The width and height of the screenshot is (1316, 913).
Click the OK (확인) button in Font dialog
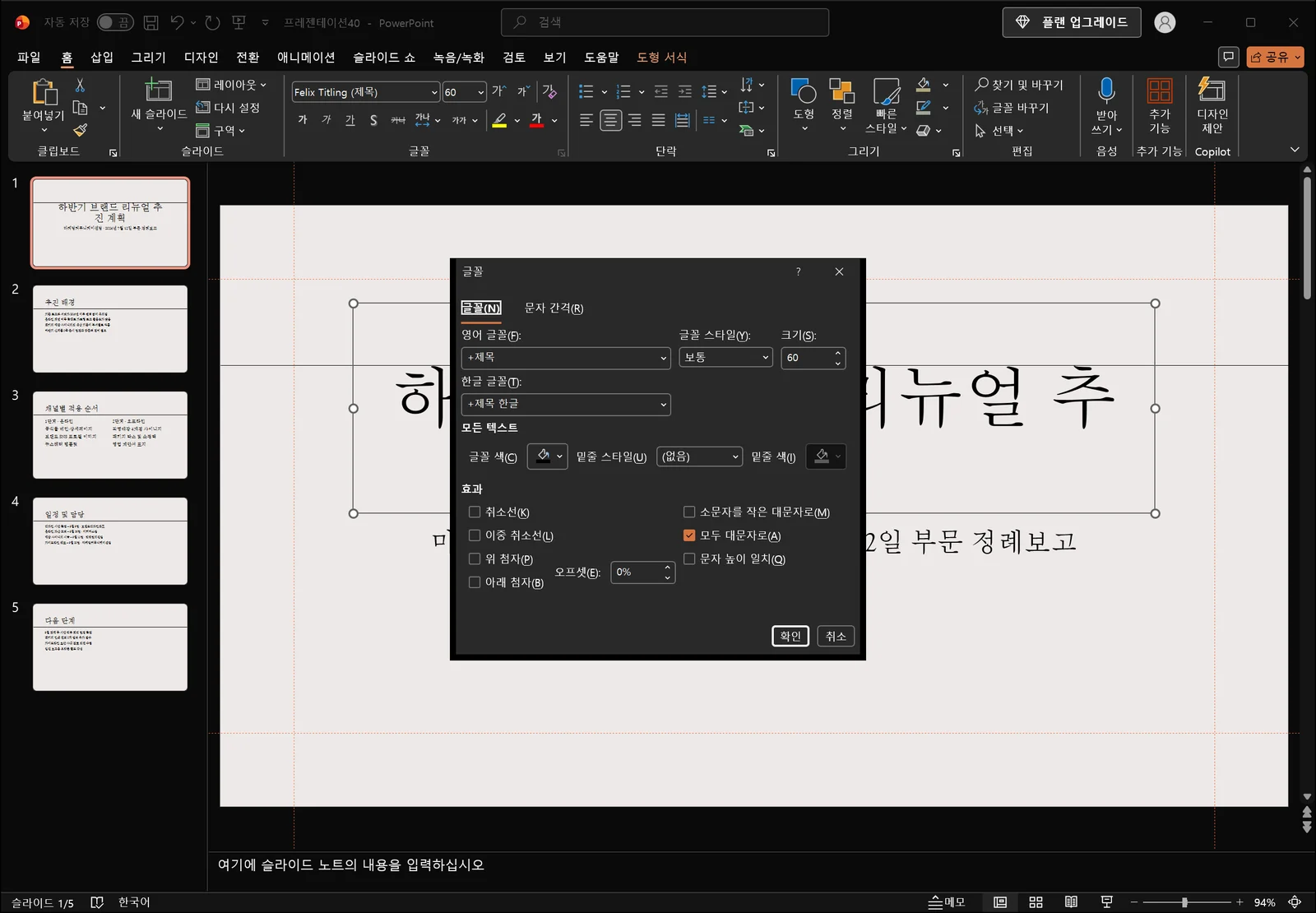point(790,636)
